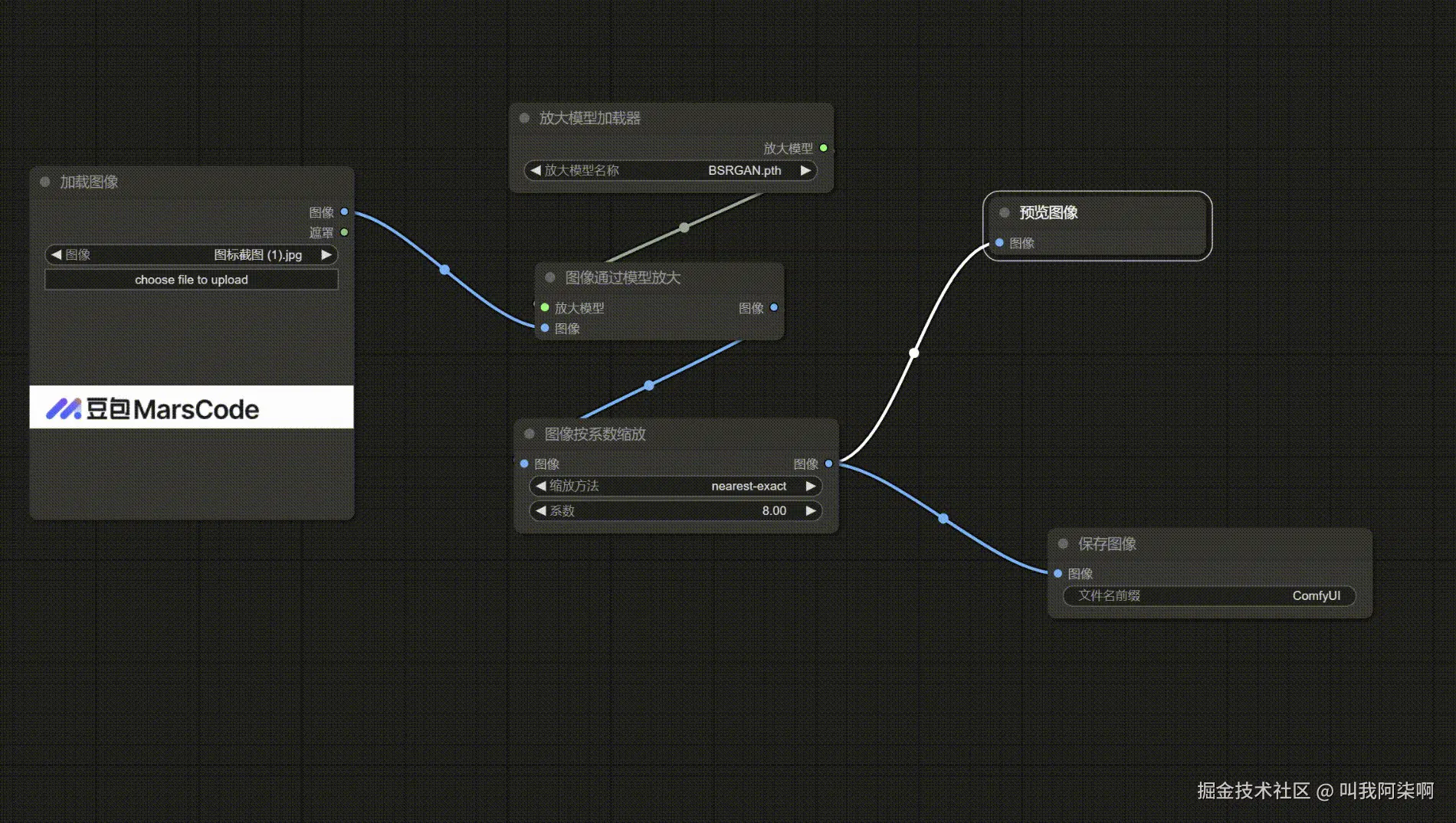The width and height of the screenshot is (1456, 823).
Task: Click midpoint dot on link to 保存图像
Action: [943, 519]
